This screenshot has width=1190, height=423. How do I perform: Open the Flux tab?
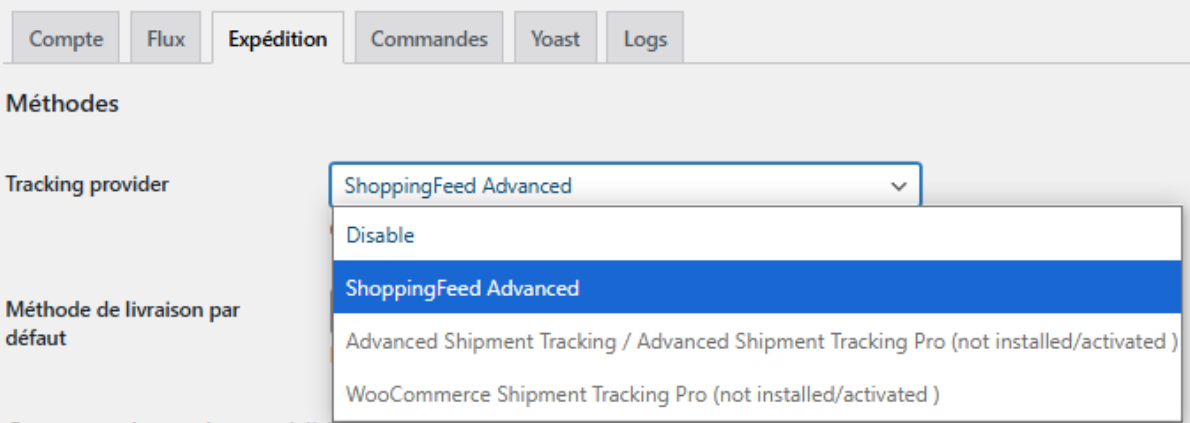pos(166,38)
